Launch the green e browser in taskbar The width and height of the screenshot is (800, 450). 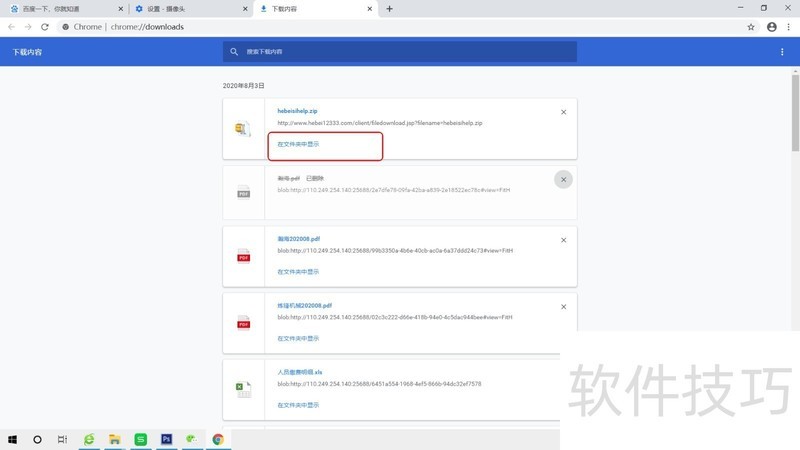pos(89,439)
